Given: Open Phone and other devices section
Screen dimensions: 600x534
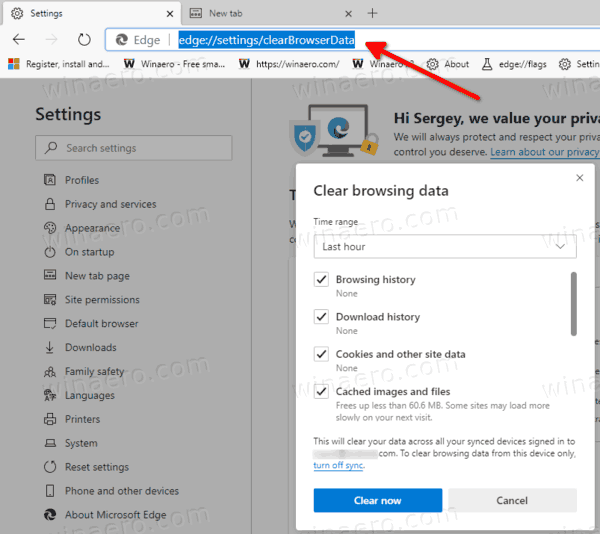Looking at the screenshot, I should pyautogui.click(x=122, y=491).
